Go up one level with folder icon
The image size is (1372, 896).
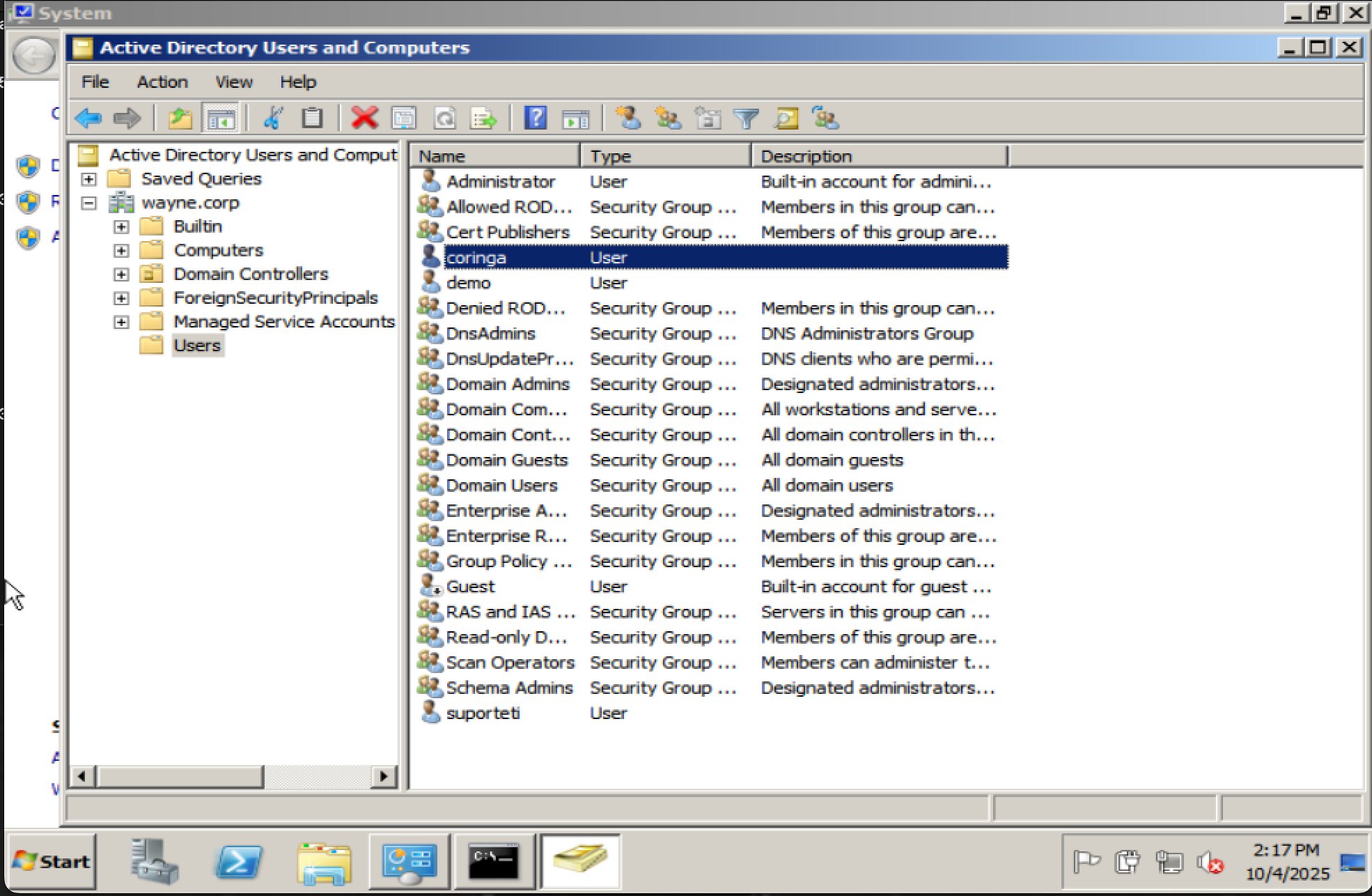[180, 118]
